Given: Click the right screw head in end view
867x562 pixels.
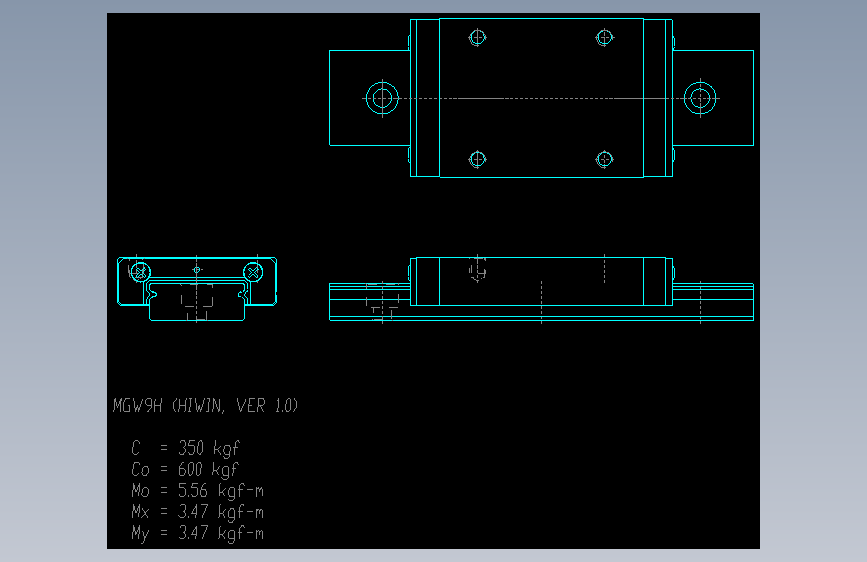Looking at the screenshot, I should pos(253,272).
